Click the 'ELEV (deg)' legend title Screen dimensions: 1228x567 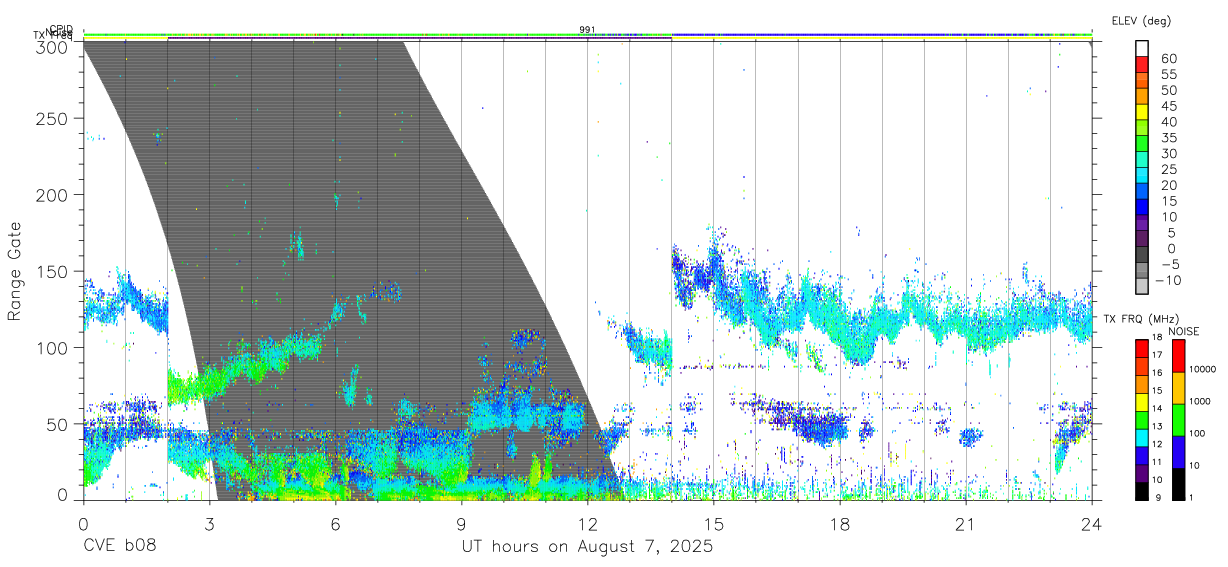coord(1141,21)
